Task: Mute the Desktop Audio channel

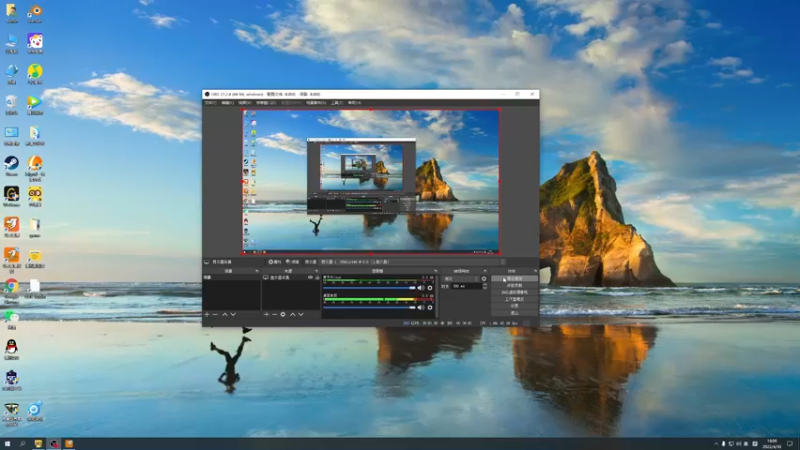Action: point(421,307)
